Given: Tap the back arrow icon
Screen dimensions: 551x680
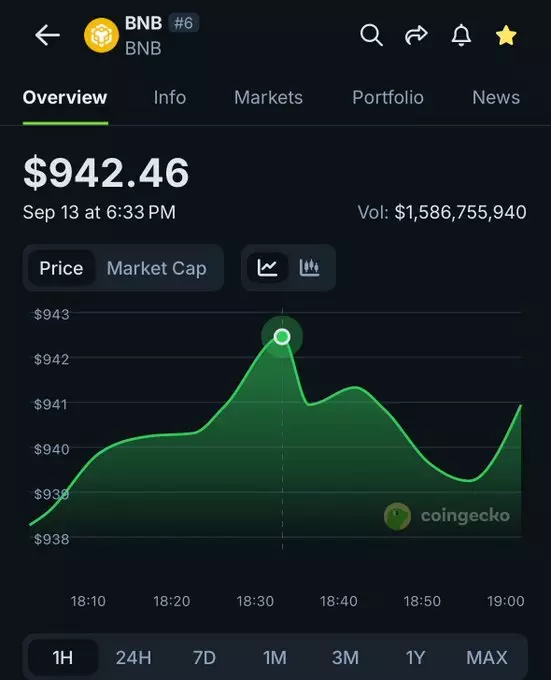Looking at the screenshot, I should [x=47, y=35].
